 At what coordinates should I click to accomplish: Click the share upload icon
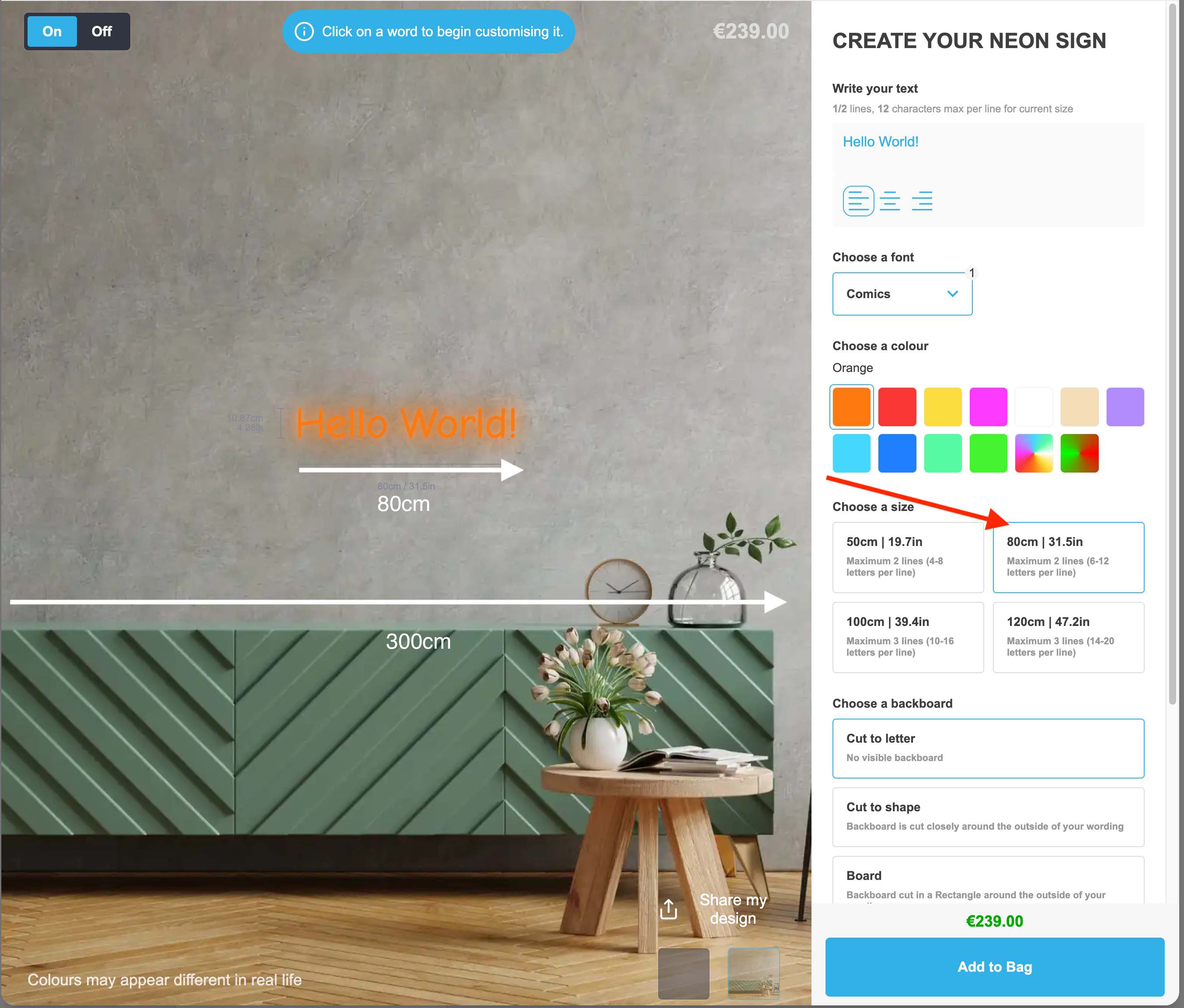tap(669, 909)
